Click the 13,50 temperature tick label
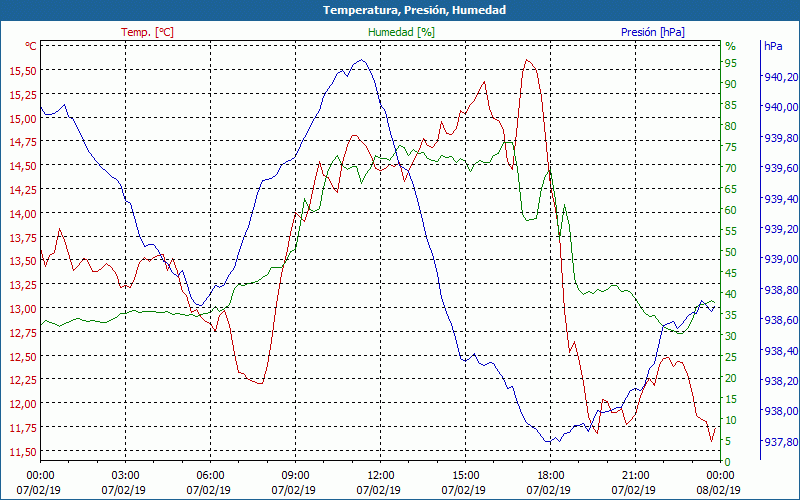 tap(23, 261)
